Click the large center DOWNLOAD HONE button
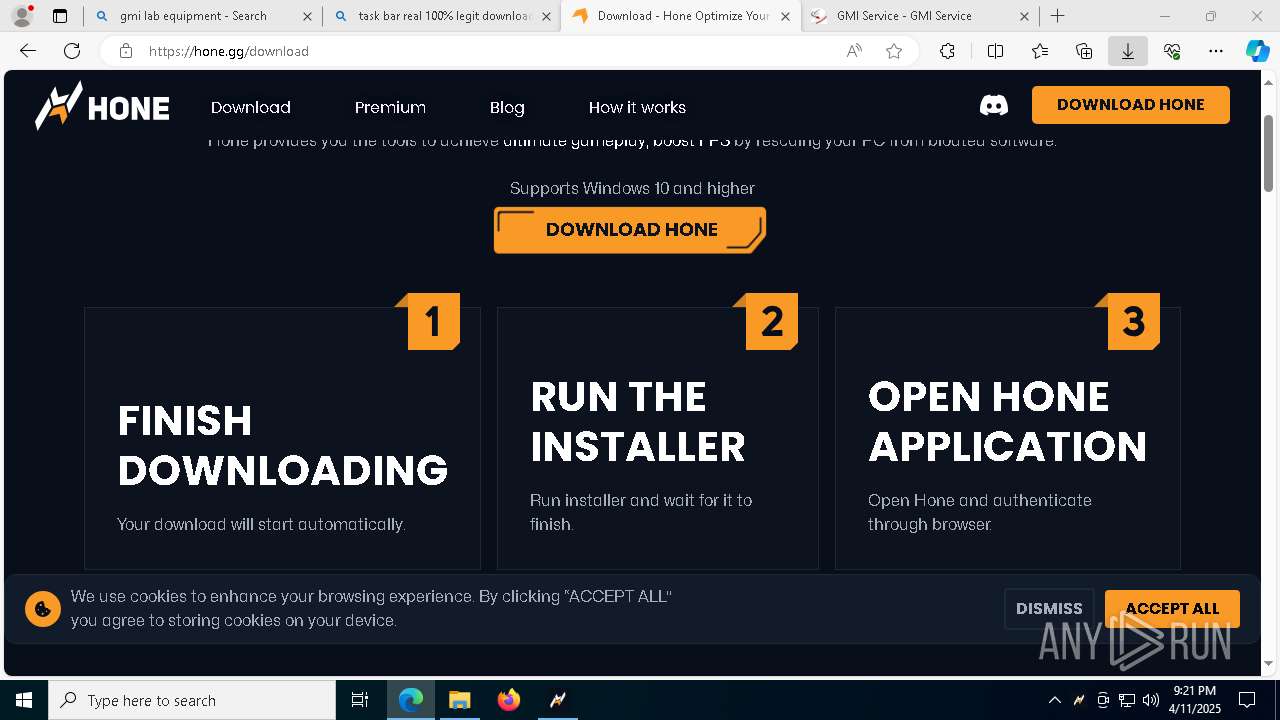 tap(630, 230)
